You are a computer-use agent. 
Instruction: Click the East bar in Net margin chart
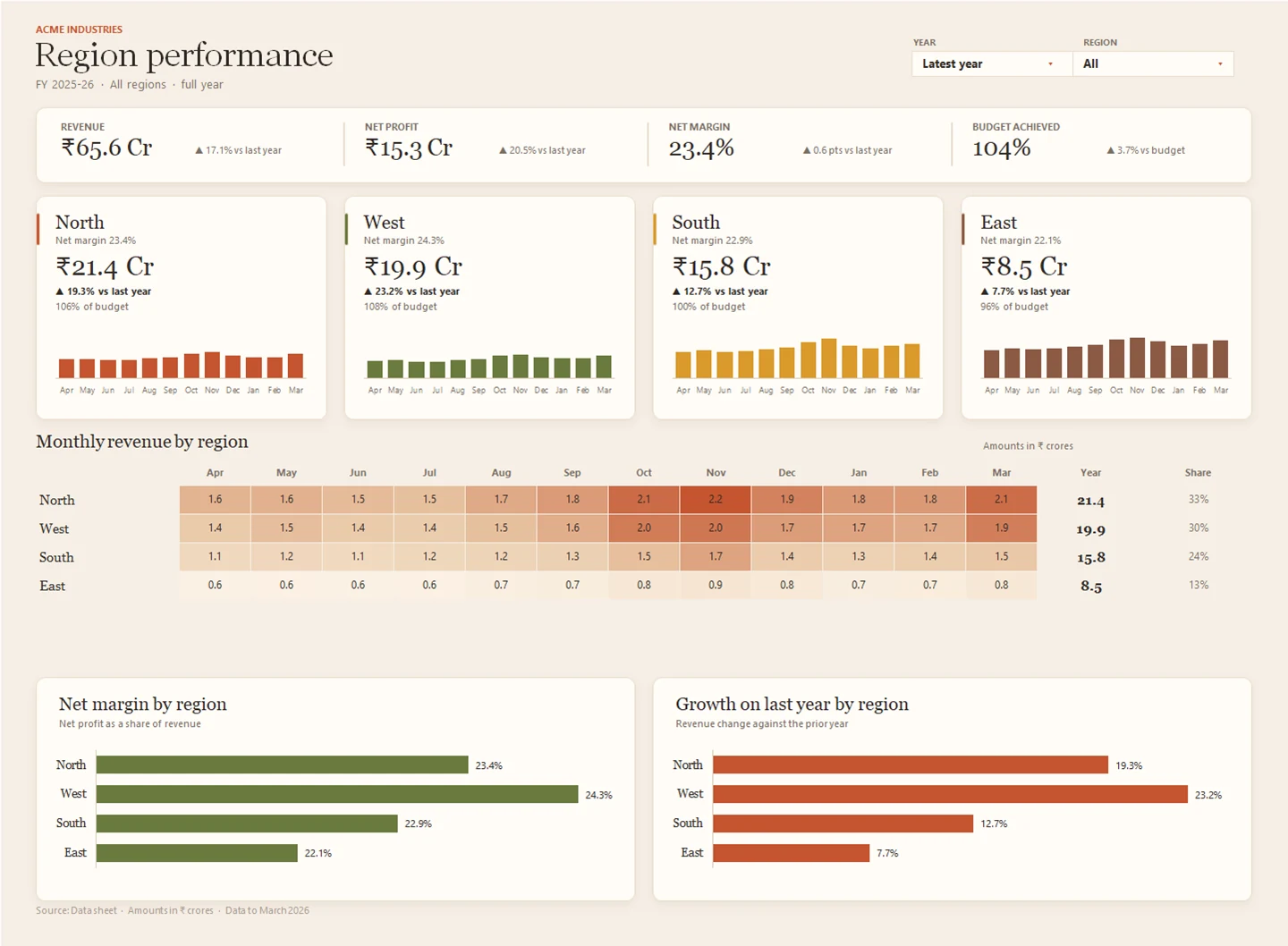[197, 853]
